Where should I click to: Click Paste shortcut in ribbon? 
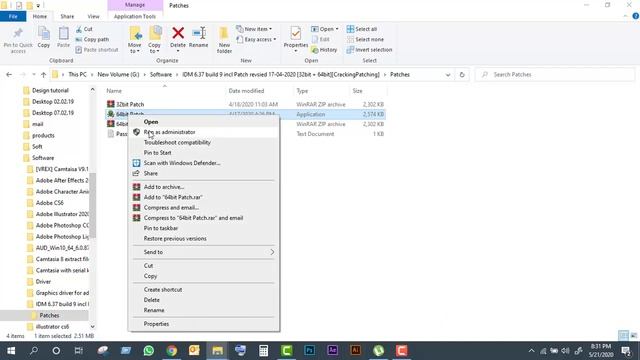(97, 50)
